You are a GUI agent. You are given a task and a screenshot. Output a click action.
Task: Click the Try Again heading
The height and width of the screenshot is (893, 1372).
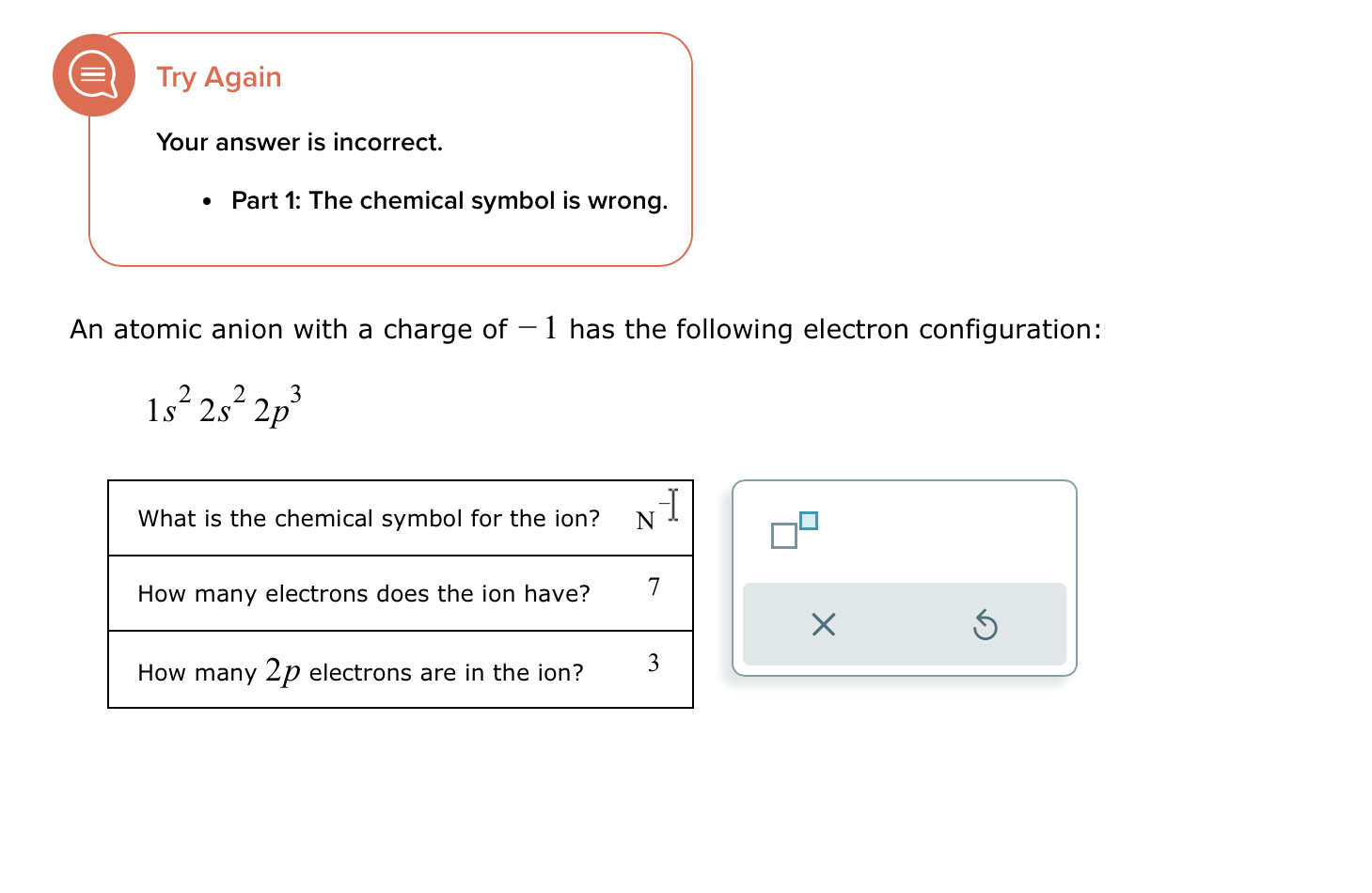pos(218,77)
